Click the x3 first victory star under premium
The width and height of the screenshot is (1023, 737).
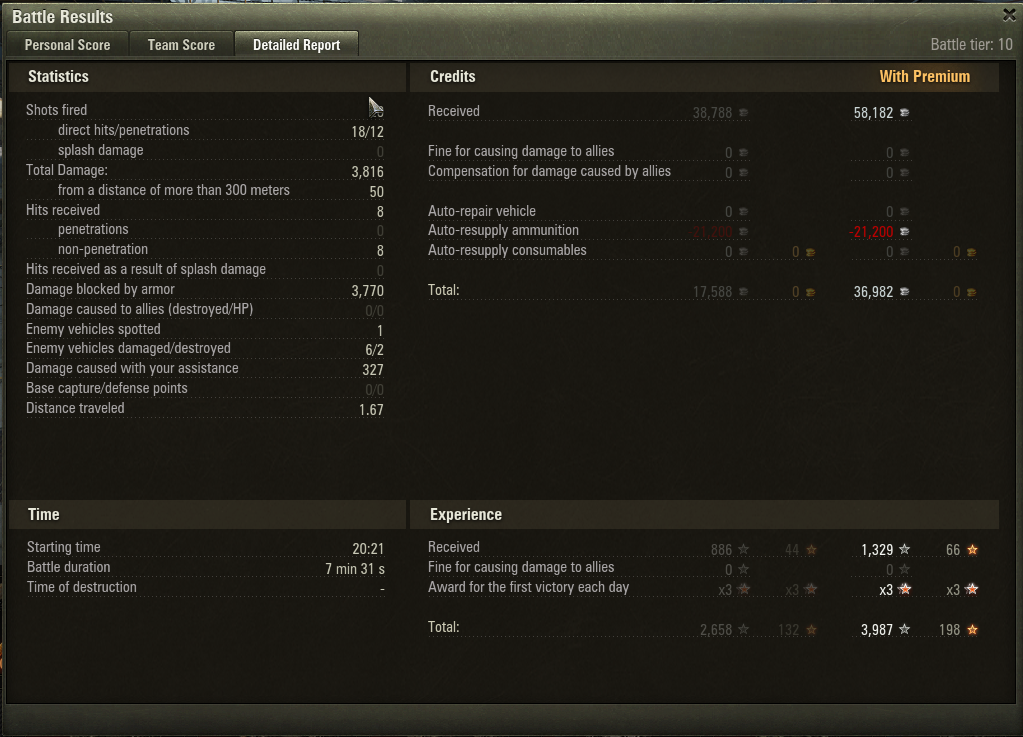point(904,589)
